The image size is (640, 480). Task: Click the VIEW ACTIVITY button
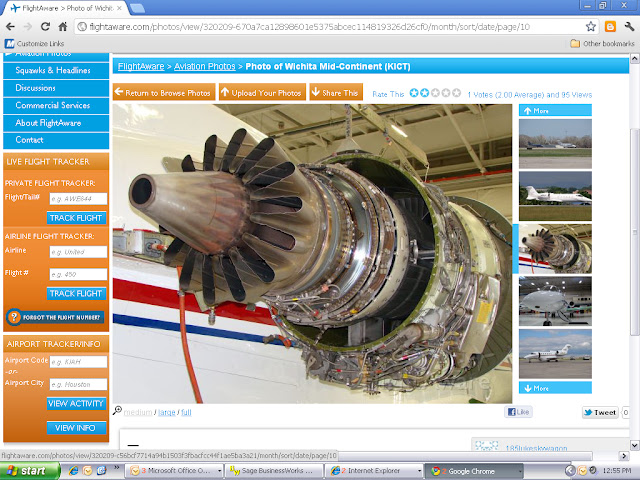76,404
